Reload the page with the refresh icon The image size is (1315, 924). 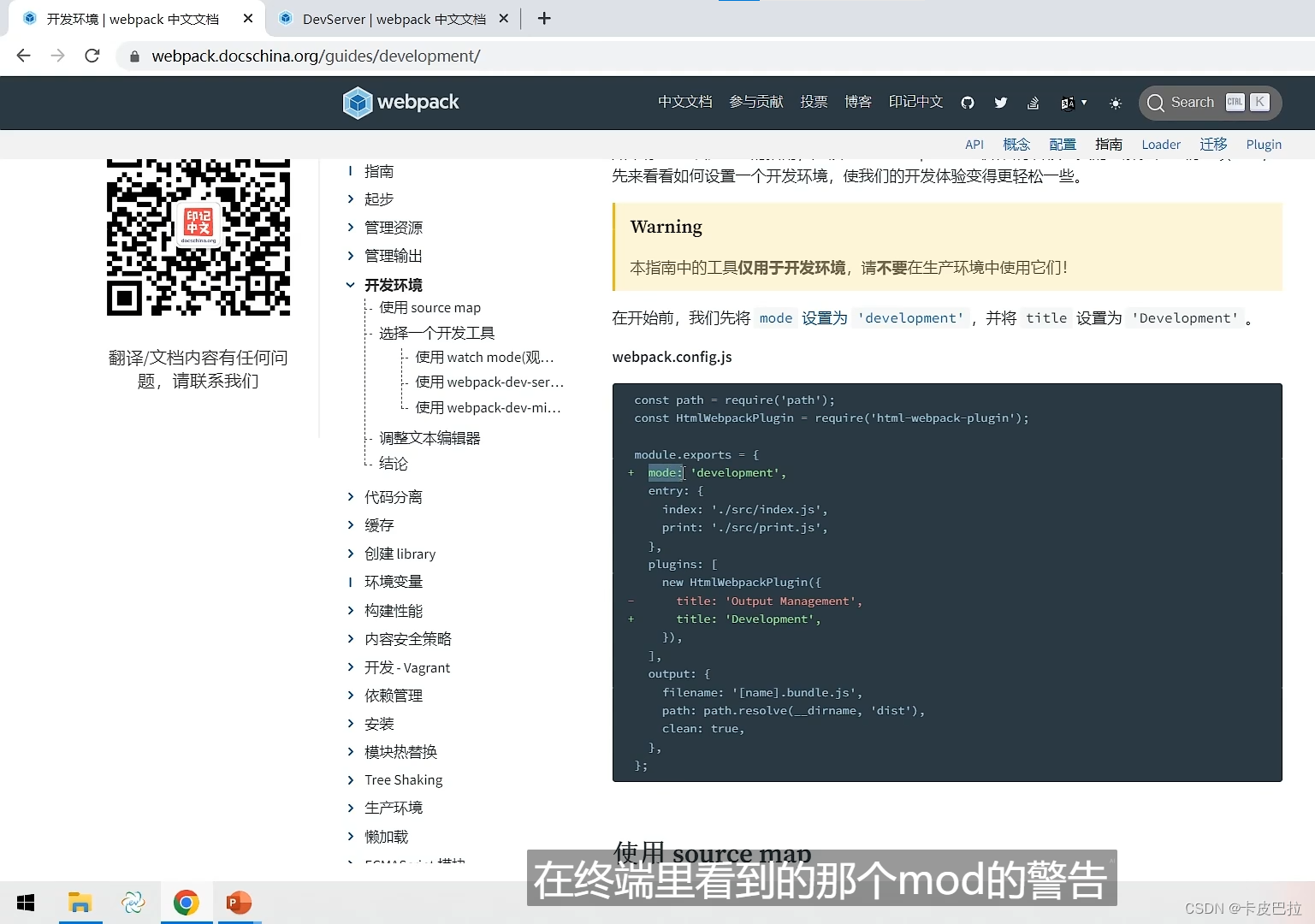pyautogui.click(x=92, y=56)
